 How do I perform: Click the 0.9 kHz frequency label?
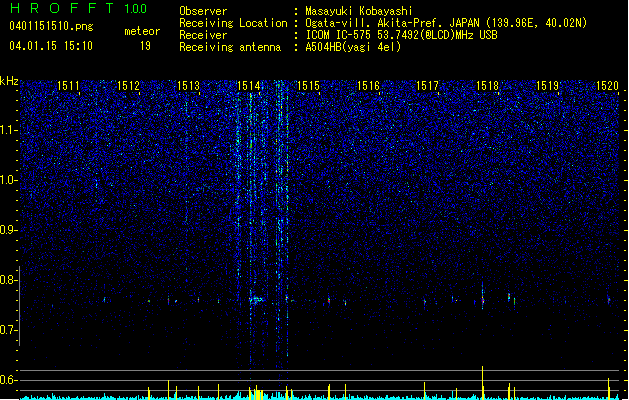pos(8,230)
